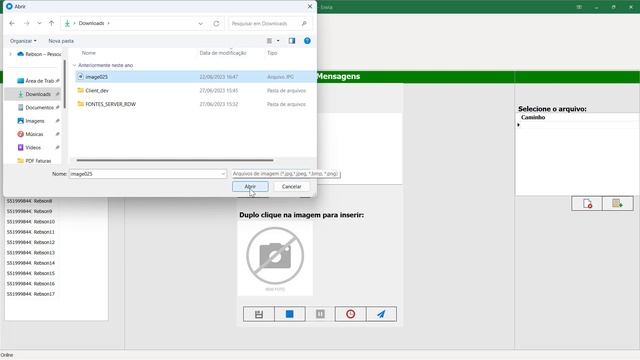Click Cancelar in the file dialog

pos(291,187)
